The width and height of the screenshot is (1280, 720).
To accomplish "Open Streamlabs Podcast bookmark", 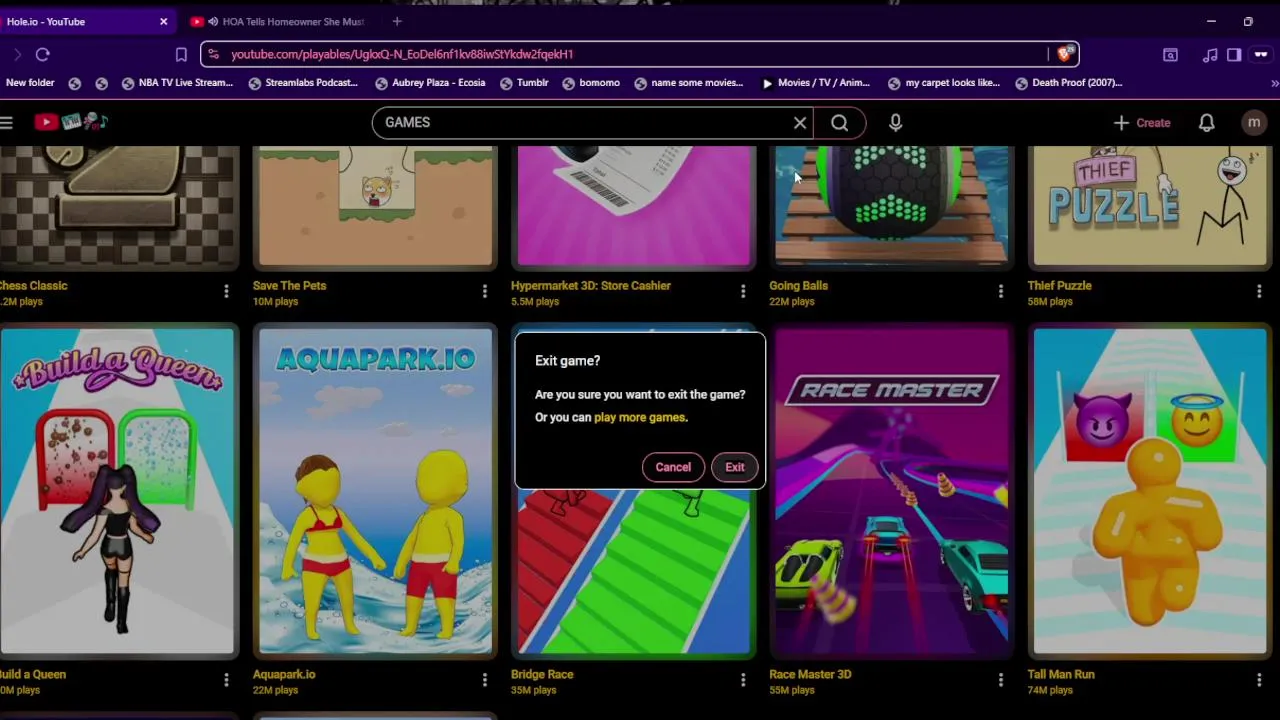I will pos(303,83).
